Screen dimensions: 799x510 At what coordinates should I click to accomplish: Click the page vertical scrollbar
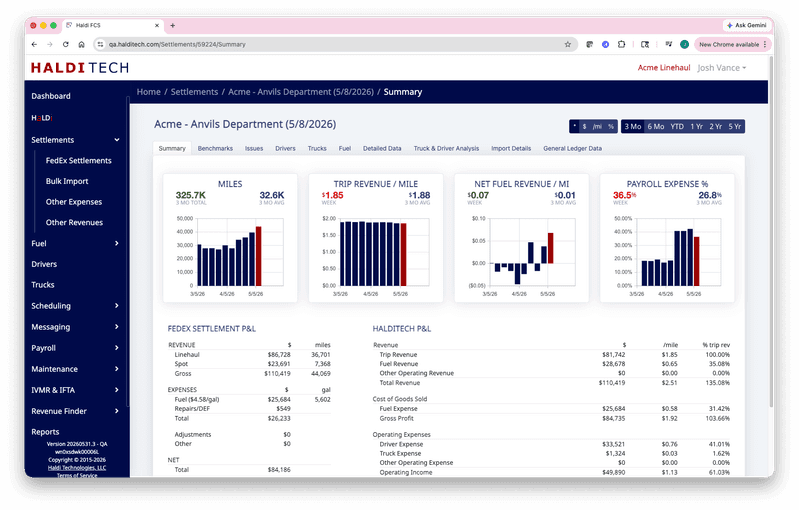(x=770, y=229)
